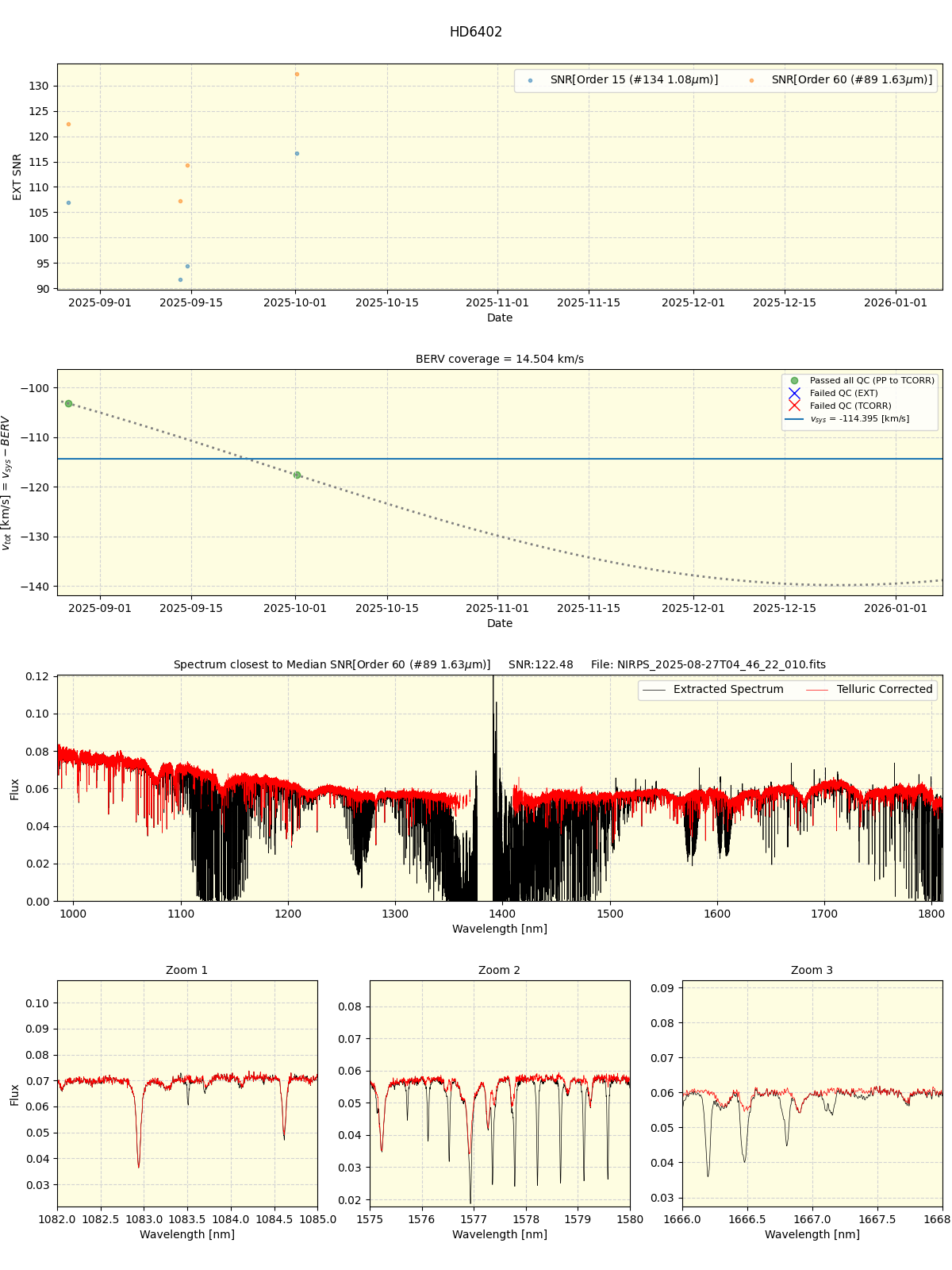Image resolution: width=952 pixels, height=1270 pixels.
Task: Click the Zoom 1 subplot title
Action: 187,971
